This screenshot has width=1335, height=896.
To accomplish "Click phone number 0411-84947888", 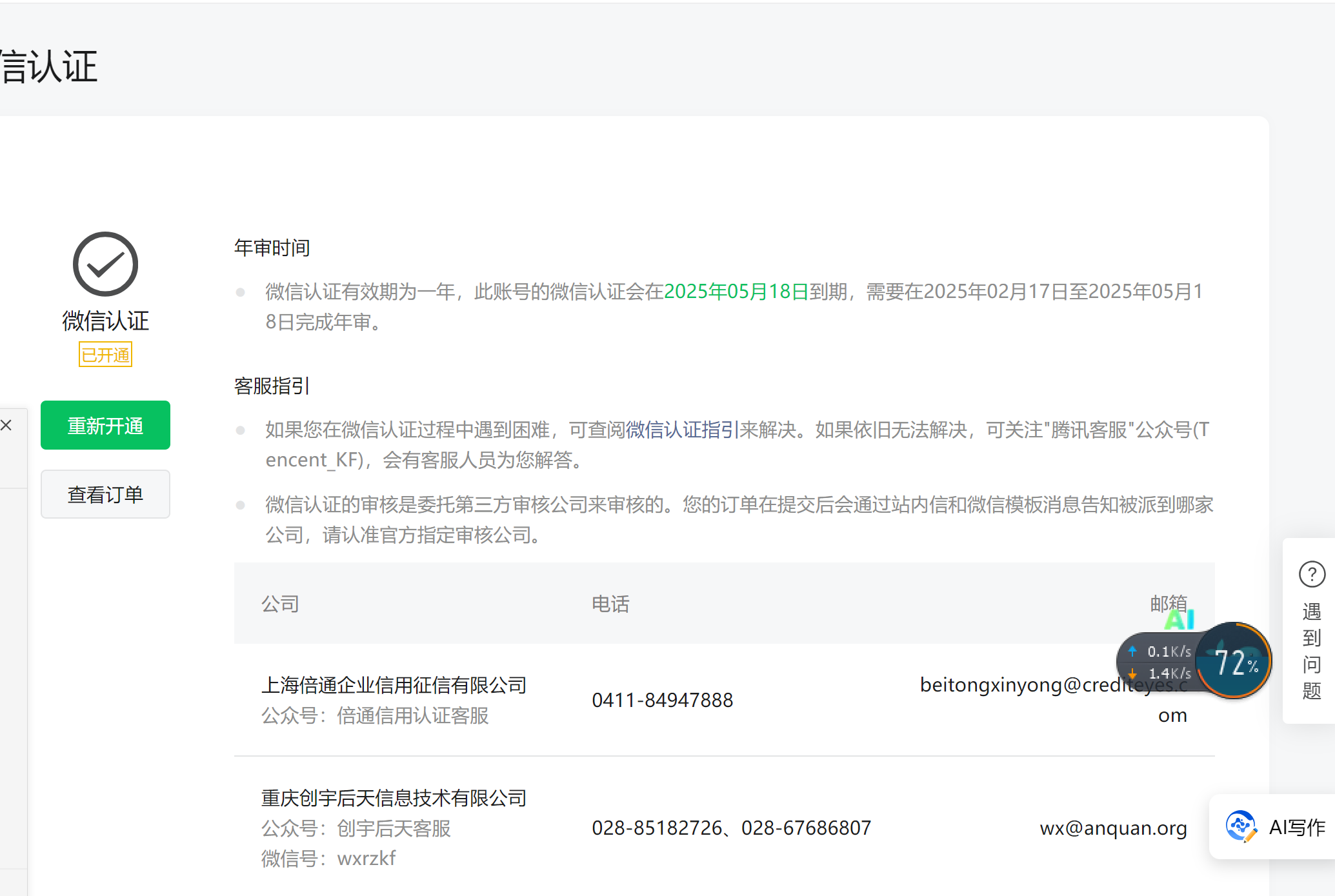I will tap(662, 700).
